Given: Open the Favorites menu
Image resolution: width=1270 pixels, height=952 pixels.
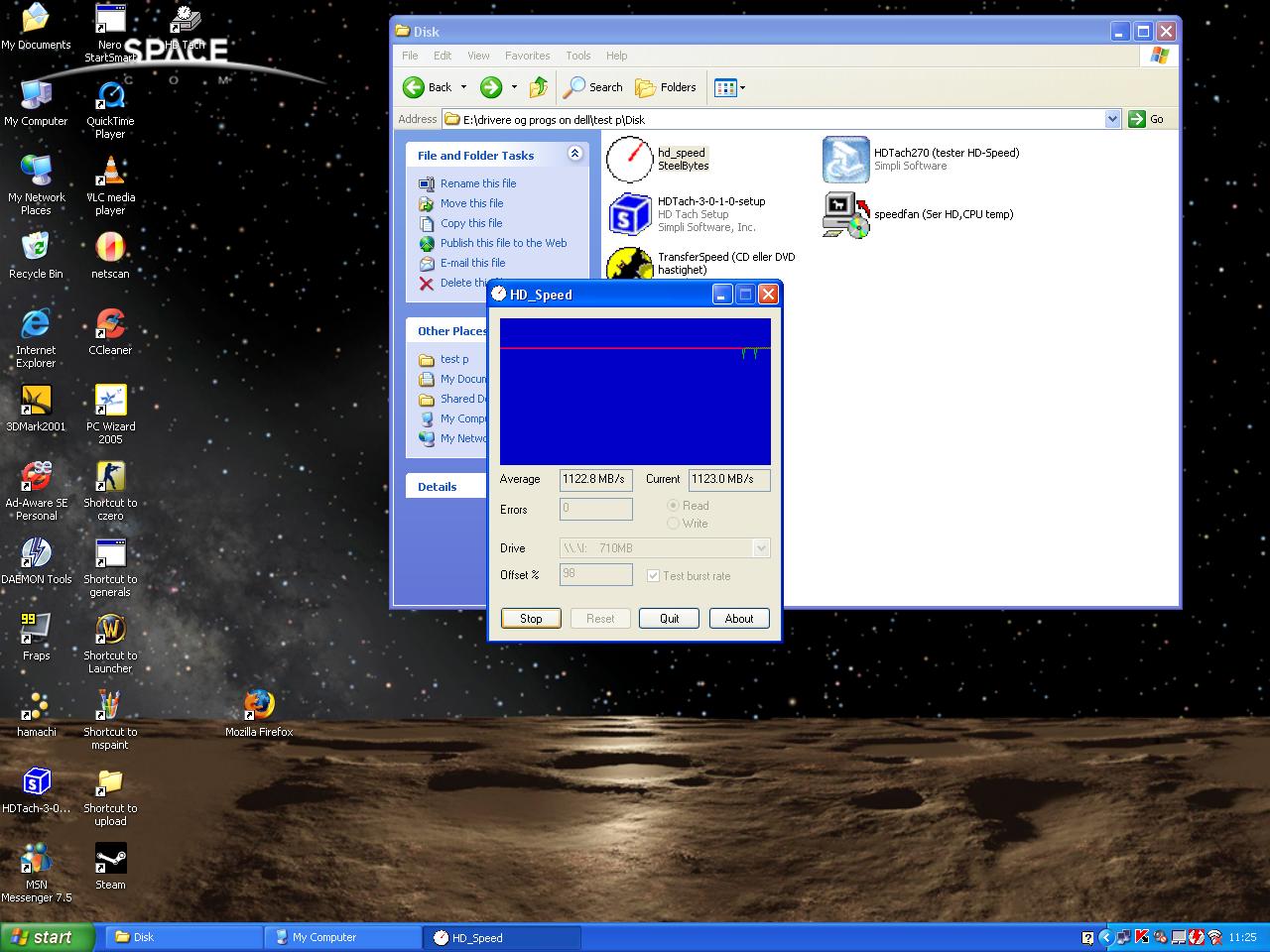Looking at the screenshot, I should (527, 56).
